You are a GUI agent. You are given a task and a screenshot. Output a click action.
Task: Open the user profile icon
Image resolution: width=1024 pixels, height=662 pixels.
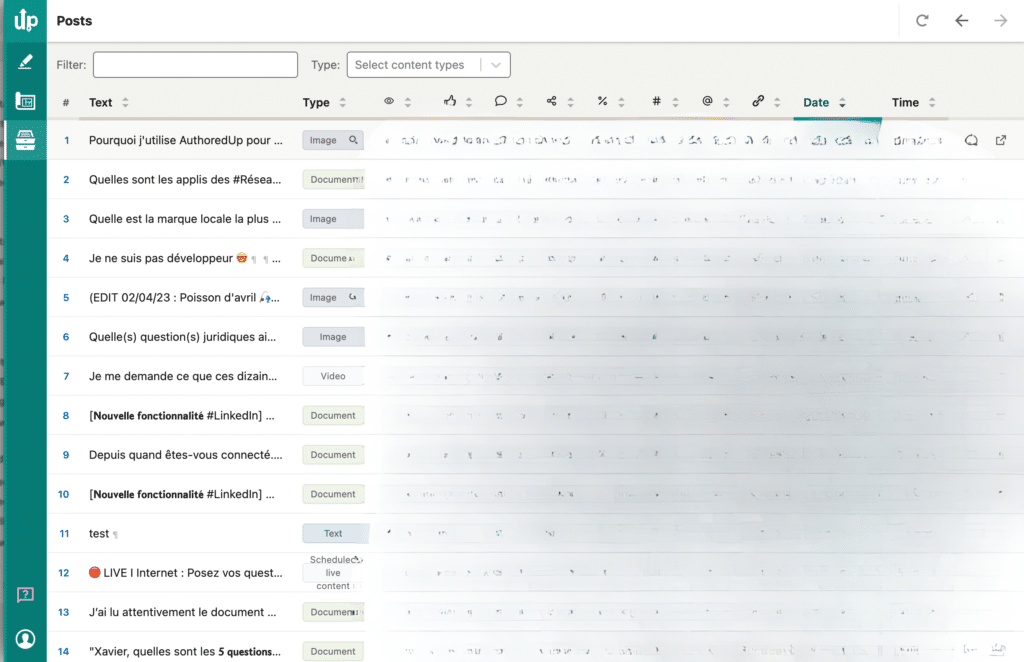25,638
